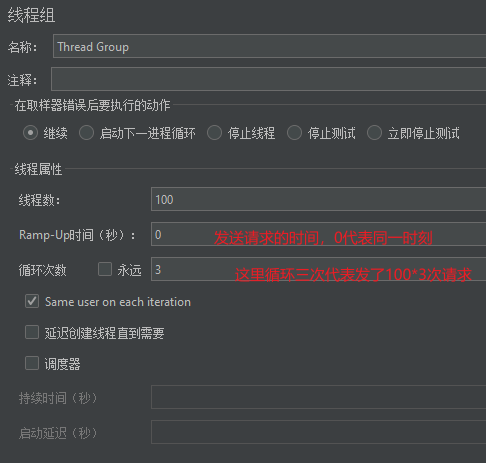Click the 线程组 panel title

pyautogui.click(x=31, y=15)
